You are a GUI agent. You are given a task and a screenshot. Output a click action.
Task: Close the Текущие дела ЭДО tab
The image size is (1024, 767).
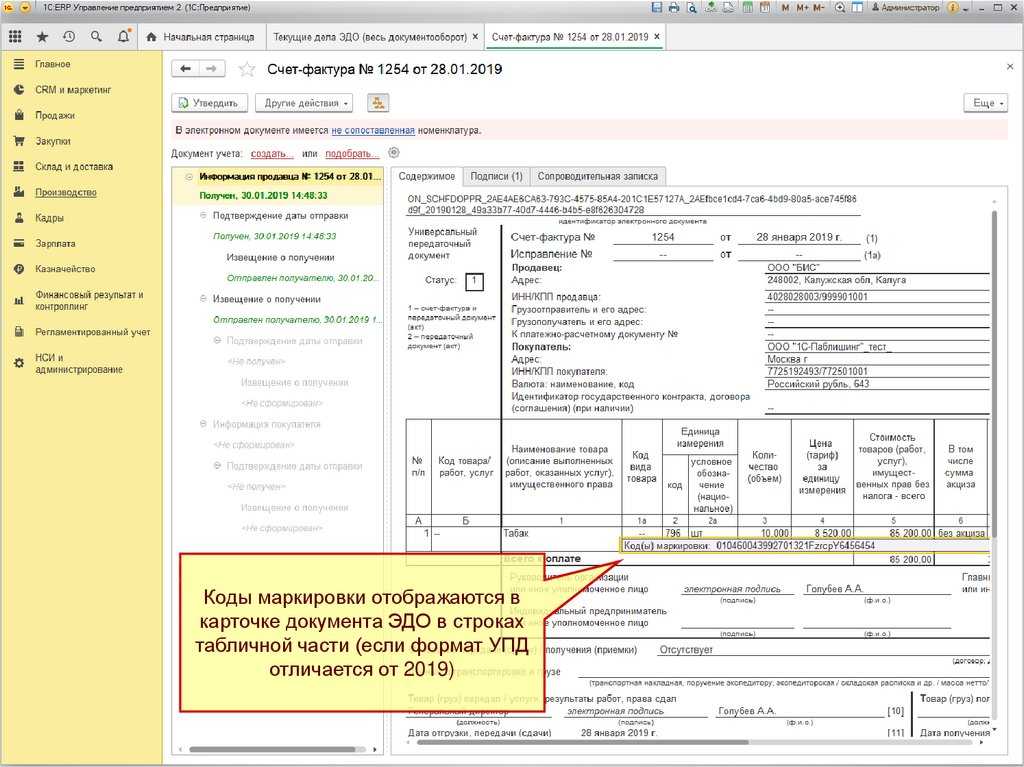(x=475, y=37)
